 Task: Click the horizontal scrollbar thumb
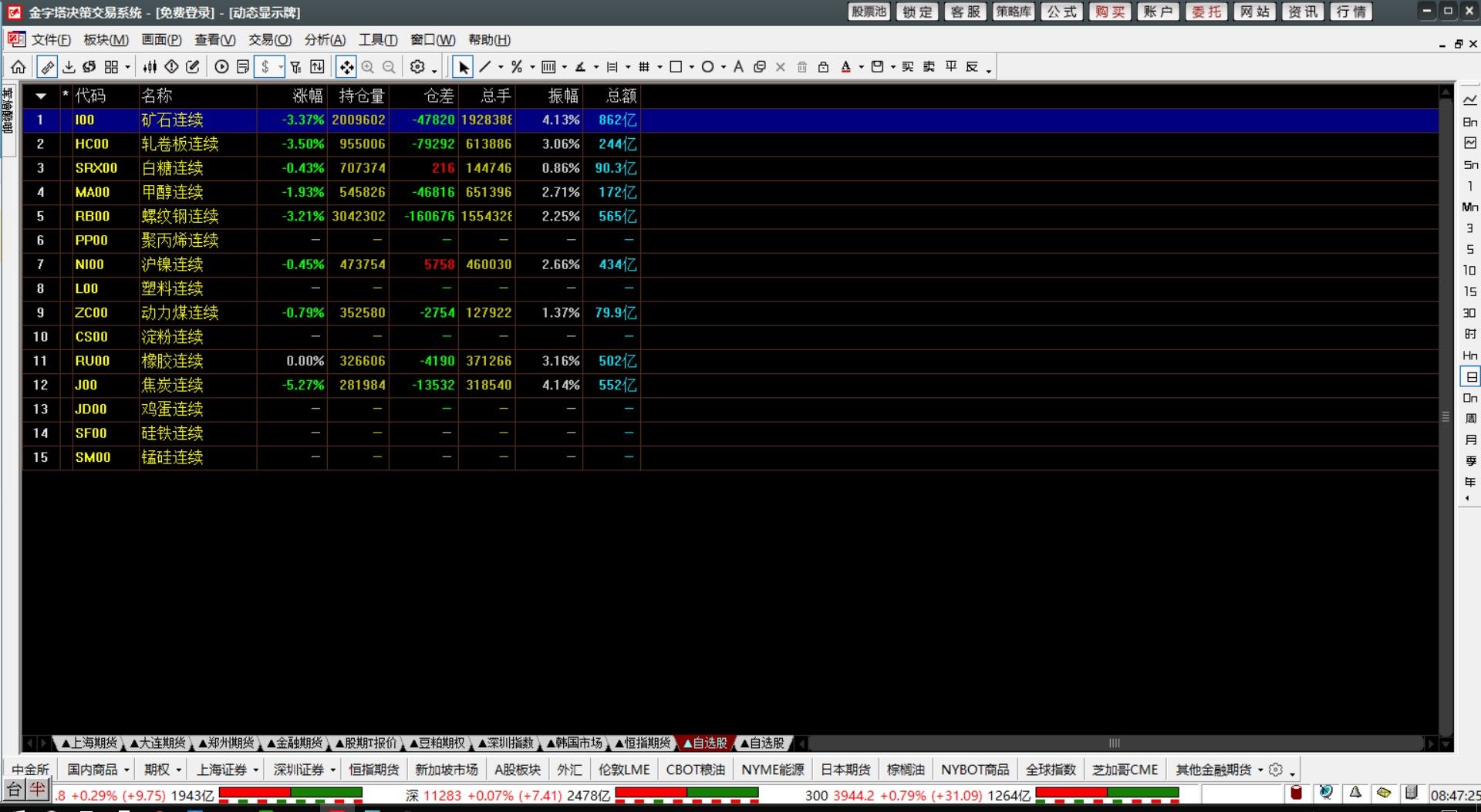(x=1114, y=743)
